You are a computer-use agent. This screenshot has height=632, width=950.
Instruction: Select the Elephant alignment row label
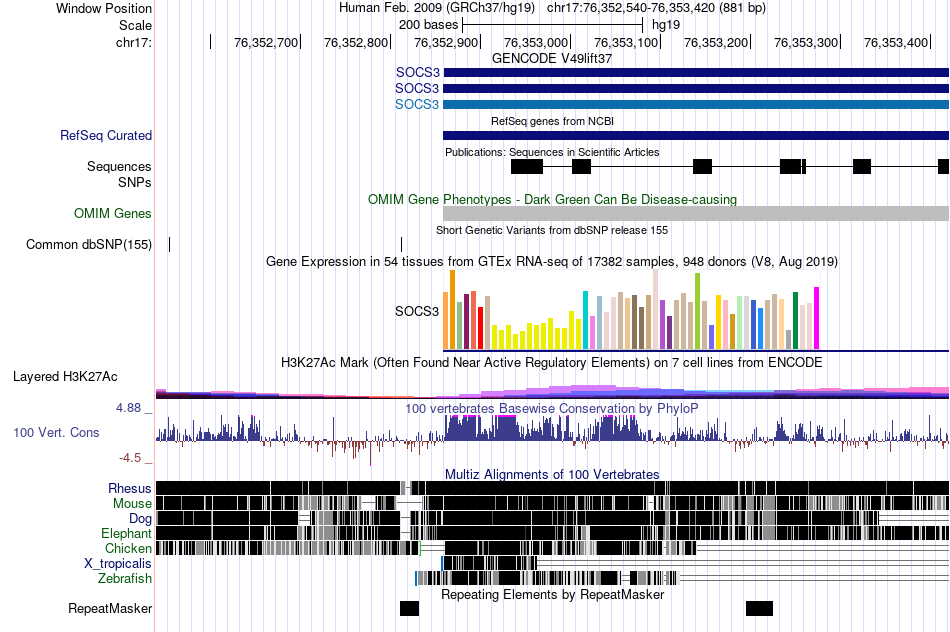click(x=126, y=533)
